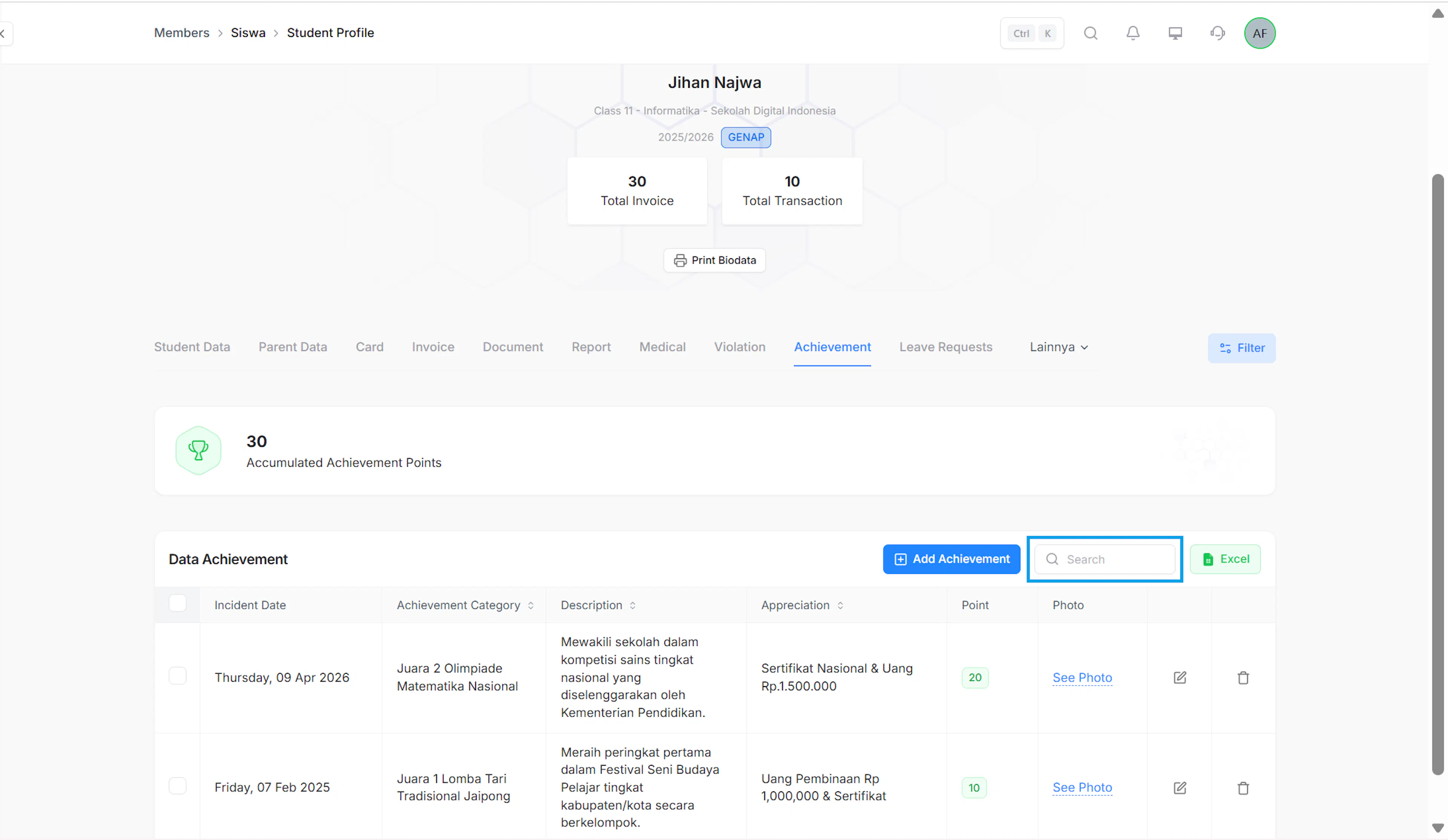This screenshot has width=1448, height=840.
Task: Open the Leave Requests tab
Action: coord(945,347)
